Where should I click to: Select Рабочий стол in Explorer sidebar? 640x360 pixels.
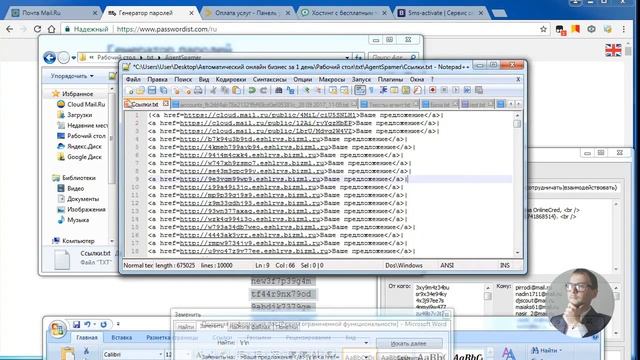pos(81,136)
